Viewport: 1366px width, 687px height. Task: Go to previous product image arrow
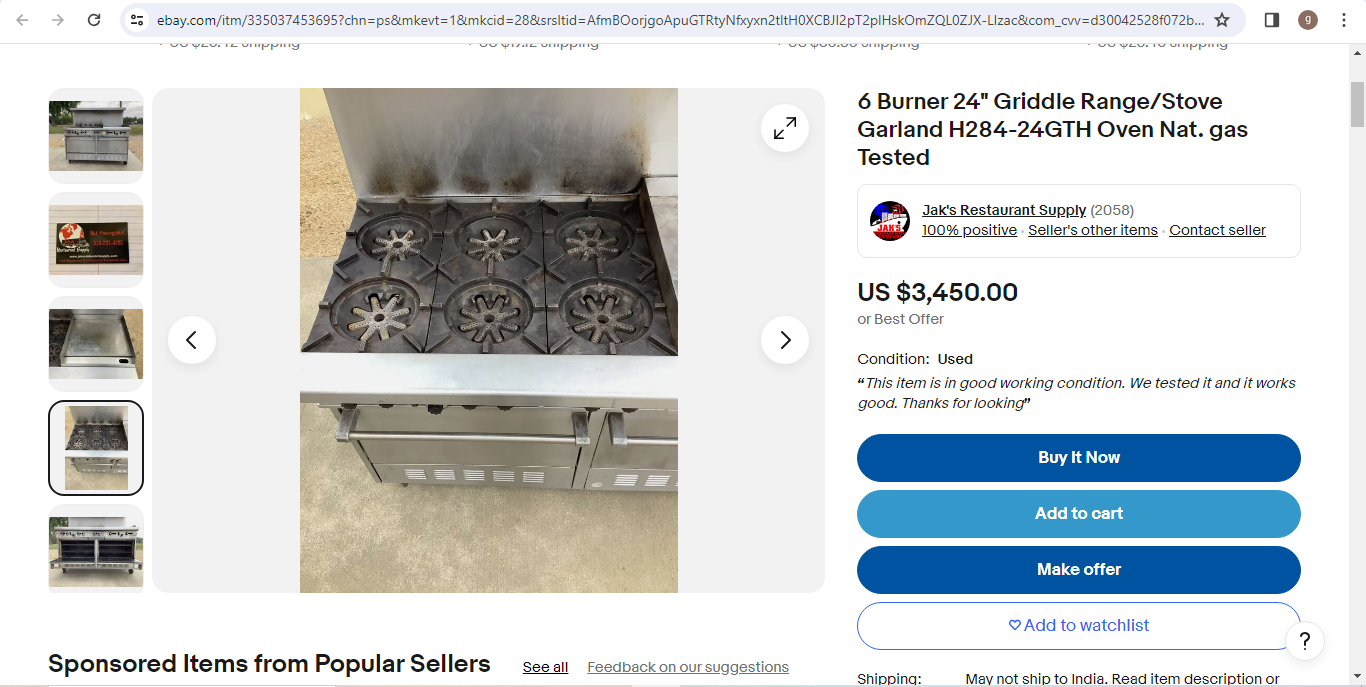point(192,340)
